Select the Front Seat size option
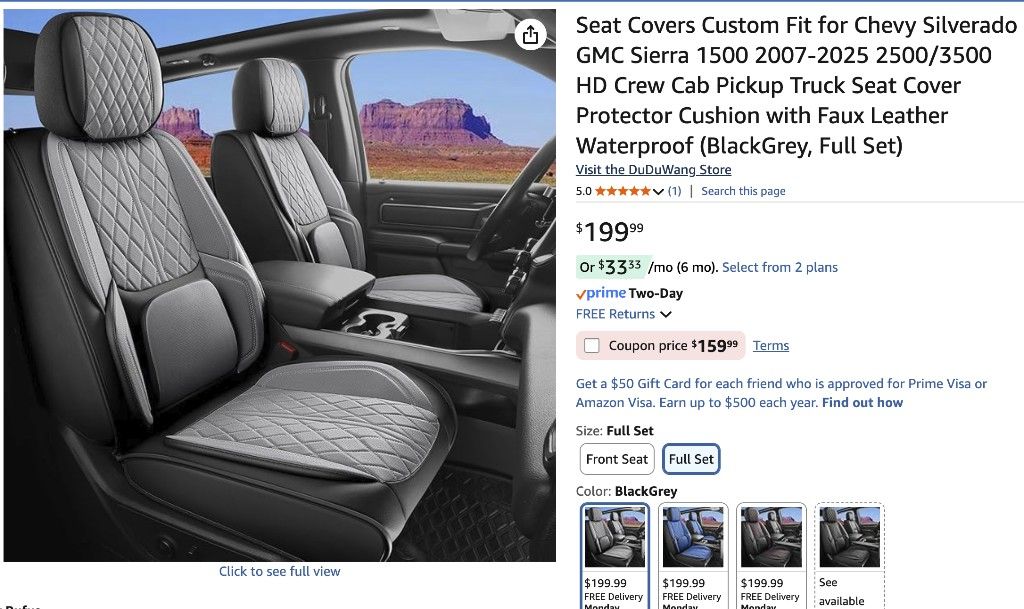The image size is (1024, 609). pos(617,459)
